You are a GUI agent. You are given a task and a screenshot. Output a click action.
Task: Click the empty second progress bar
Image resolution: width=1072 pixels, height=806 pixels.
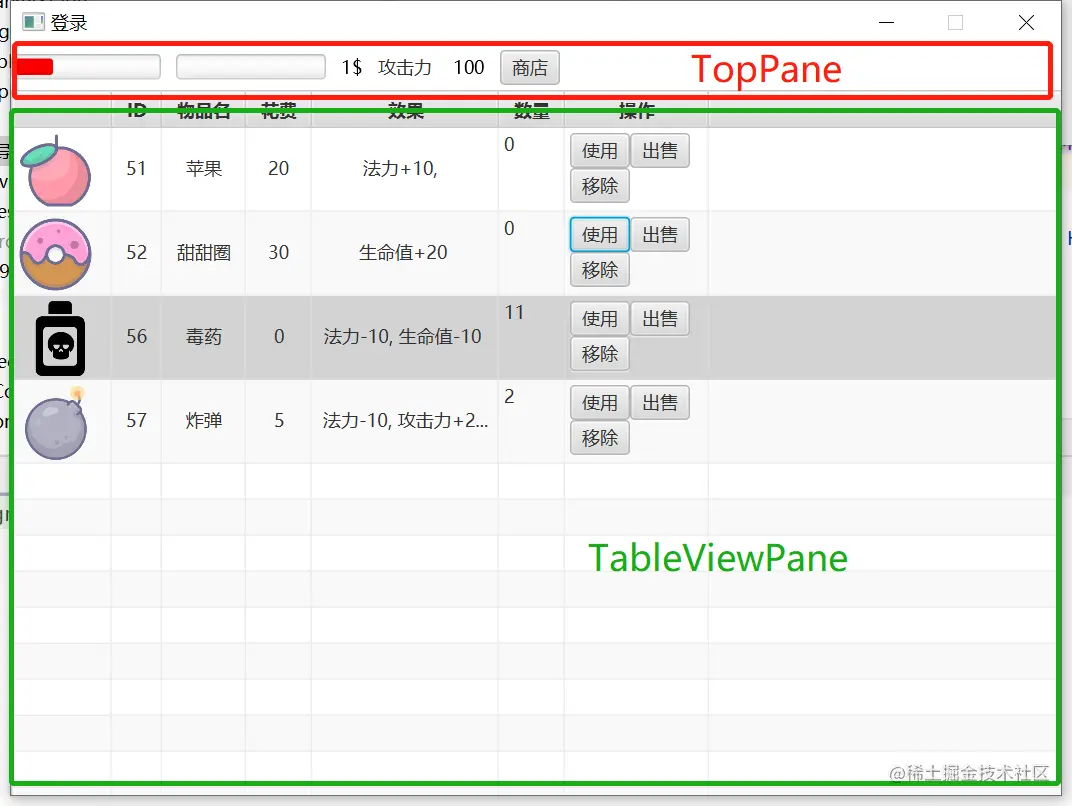(251, 67)
